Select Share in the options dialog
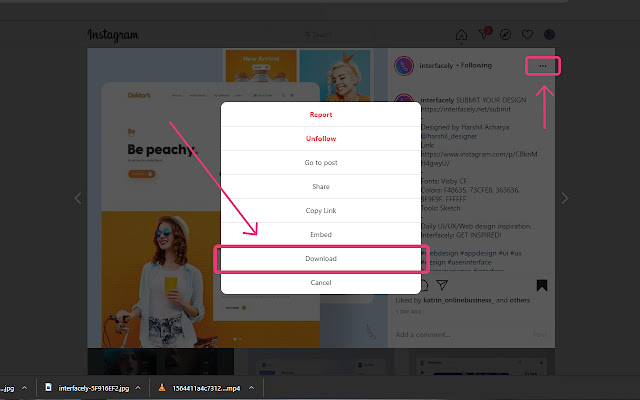Viewport: 640px width, 400px height. (321, 187)
